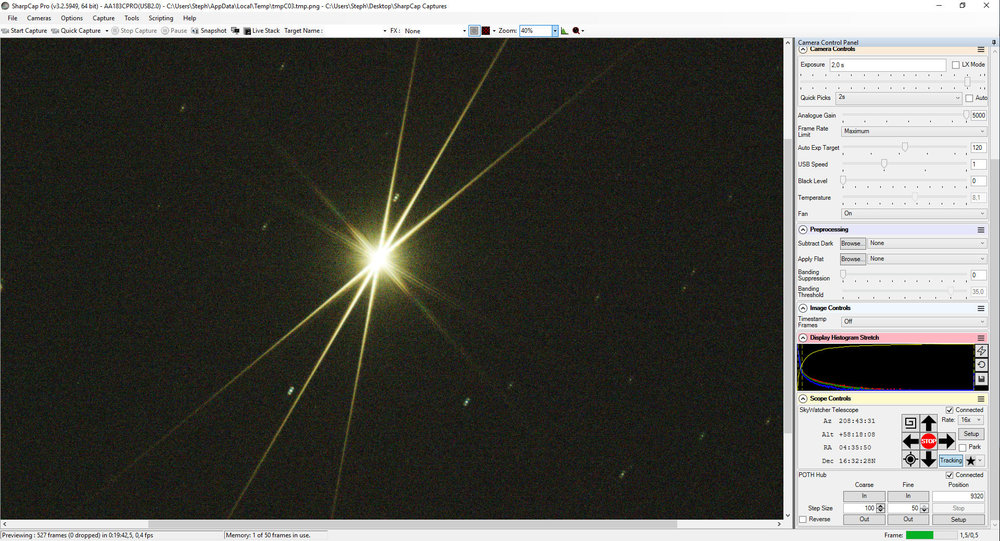Toggle the Park checkbox
1000x541 pixels.
pos(962,448)
